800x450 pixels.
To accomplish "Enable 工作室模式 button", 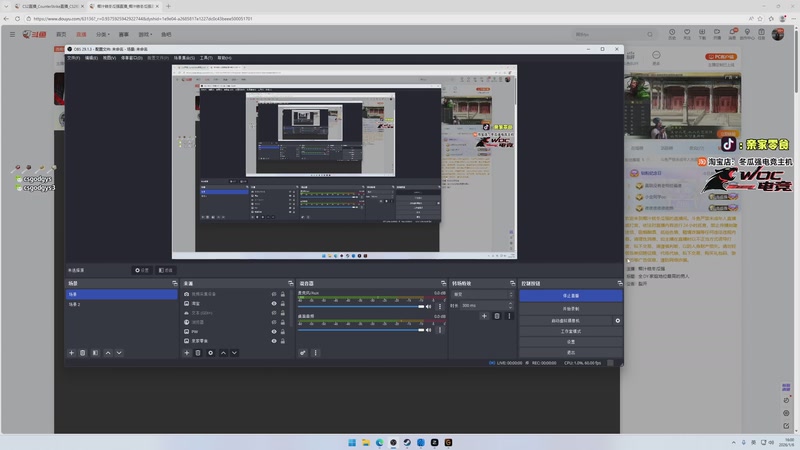I will tap(570, 332).
